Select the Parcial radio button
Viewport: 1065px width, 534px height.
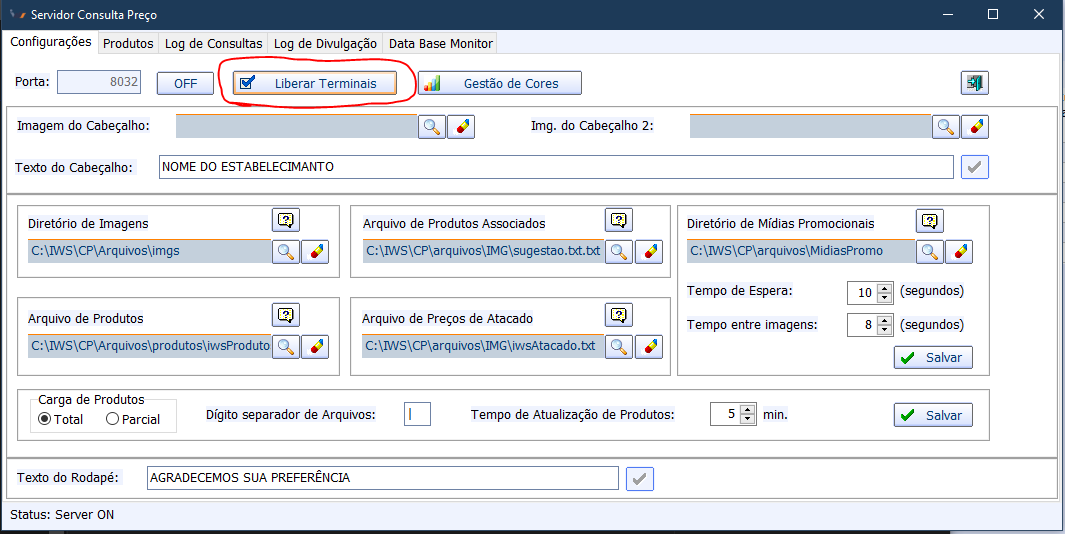tap(112, 419)
